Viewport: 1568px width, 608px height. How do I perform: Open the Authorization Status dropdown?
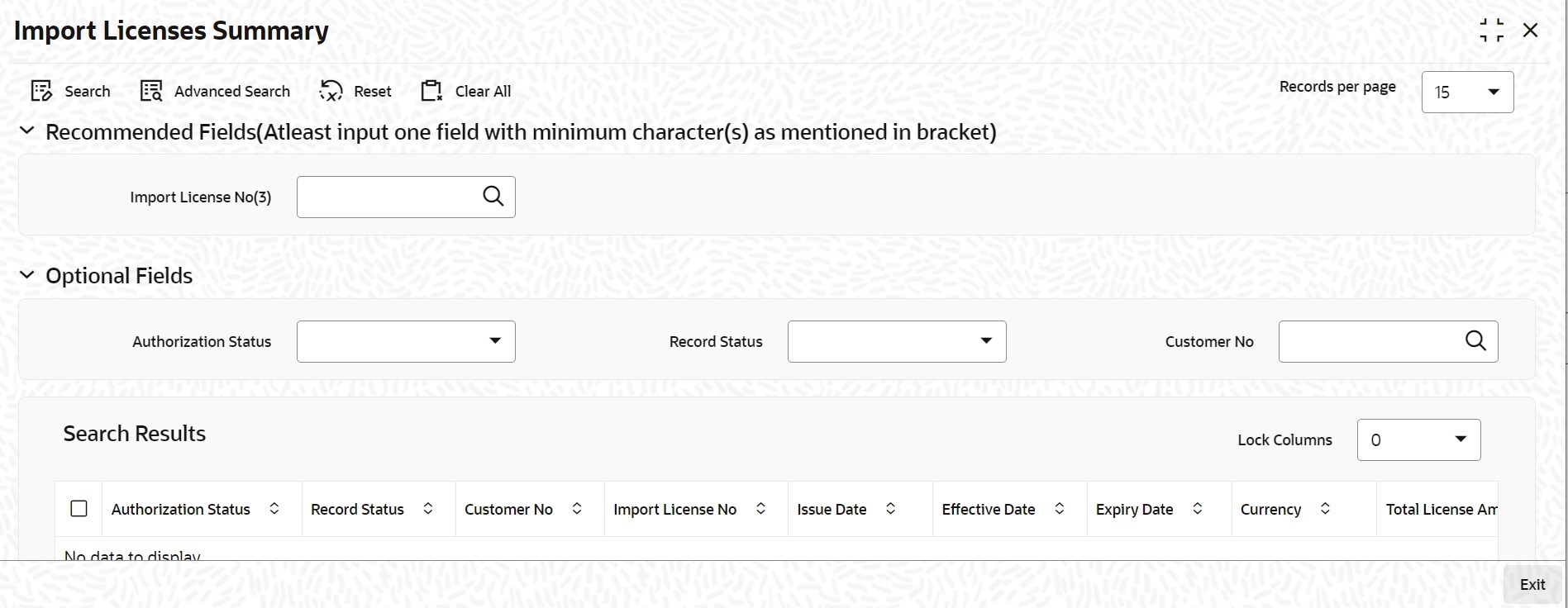pos(406,341)
